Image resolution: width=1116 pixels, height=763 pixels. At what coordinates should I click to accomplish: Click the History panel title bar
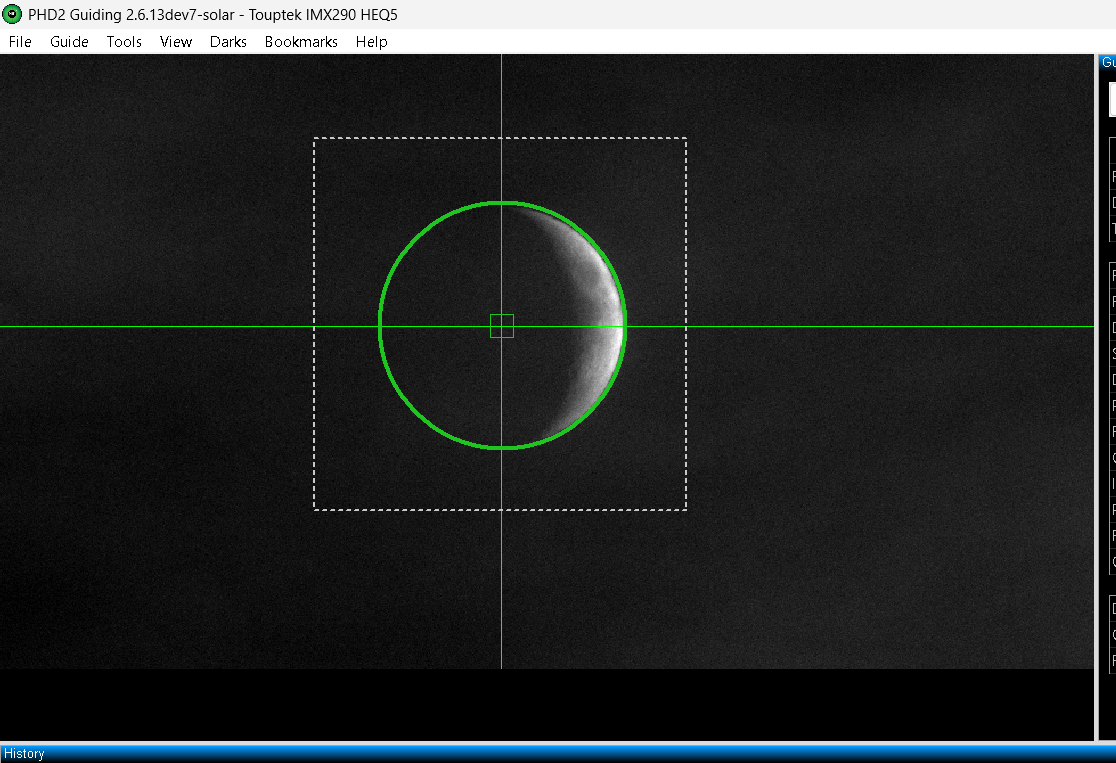[558, 754]
